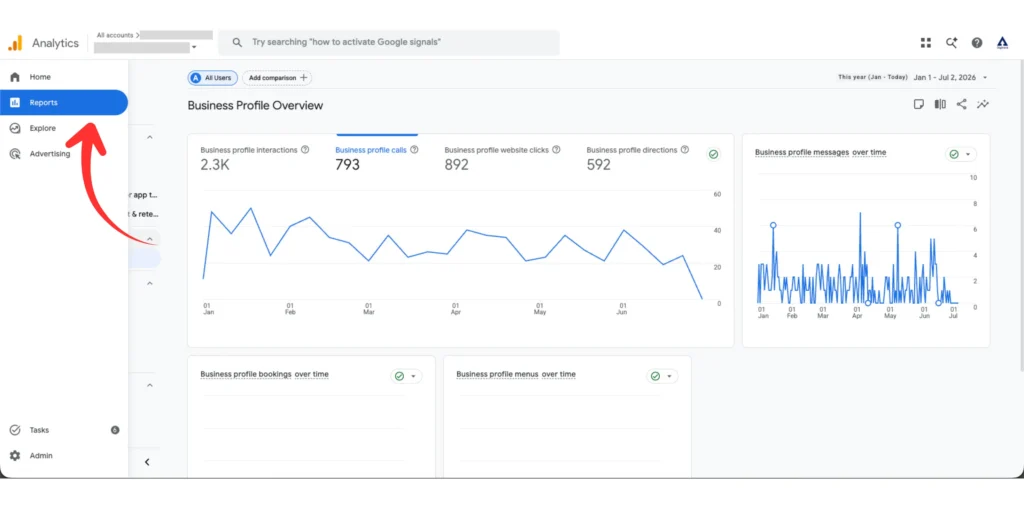
Task: Collapse the lowest report section chevron
Action: point(150,385)
